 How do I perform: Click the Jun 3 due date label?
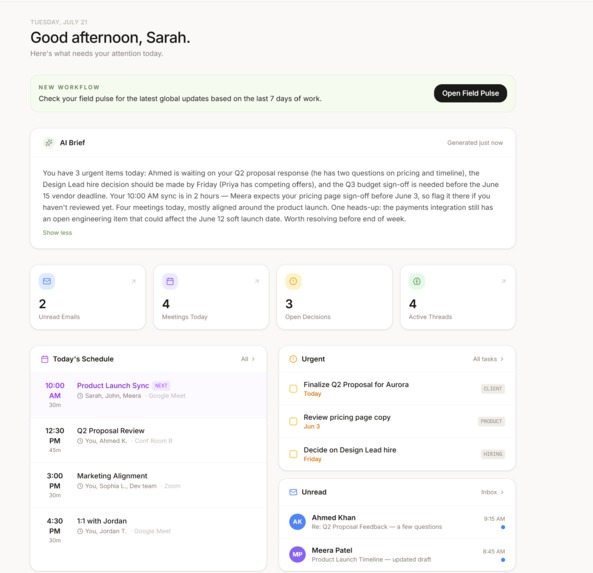312,426
